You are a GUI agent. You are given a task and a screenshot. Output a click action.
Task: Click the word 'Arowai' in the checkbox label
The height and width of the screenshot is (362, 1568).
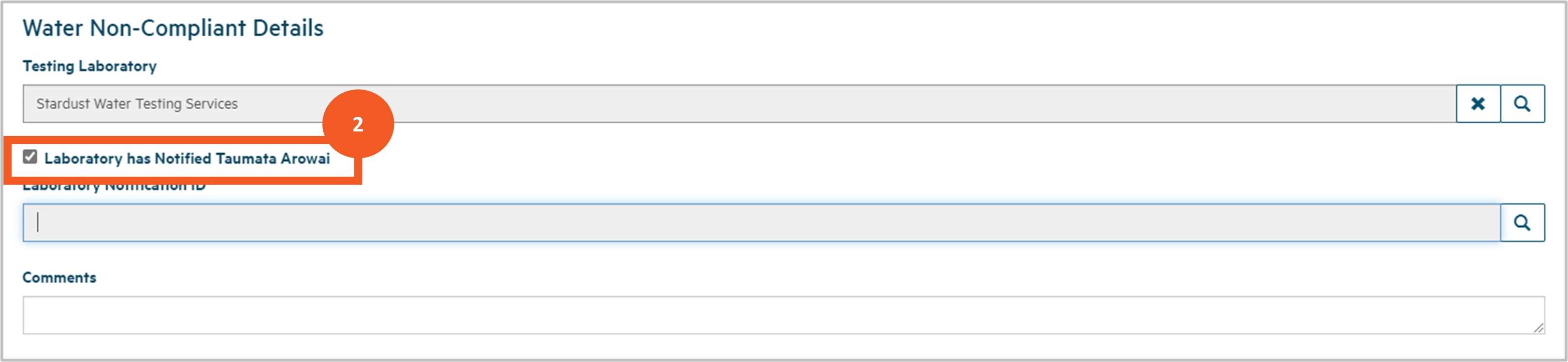click(x=305, y=159)
